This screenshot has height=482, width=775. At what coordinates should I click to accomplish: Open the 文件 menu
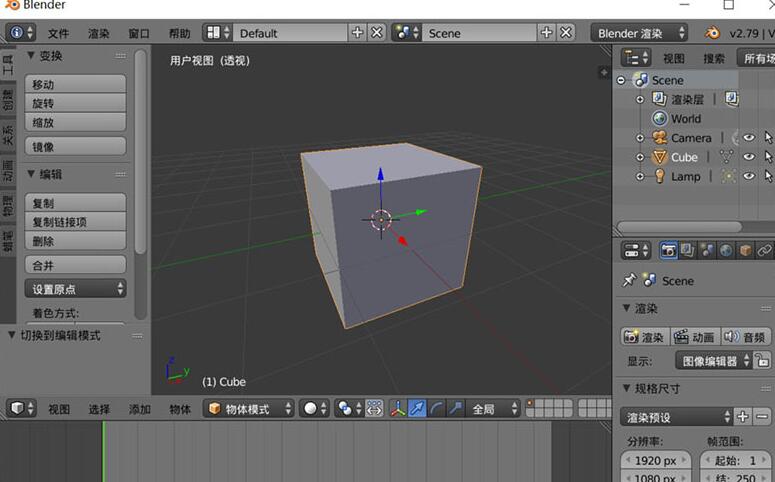(x=58, y=33)
